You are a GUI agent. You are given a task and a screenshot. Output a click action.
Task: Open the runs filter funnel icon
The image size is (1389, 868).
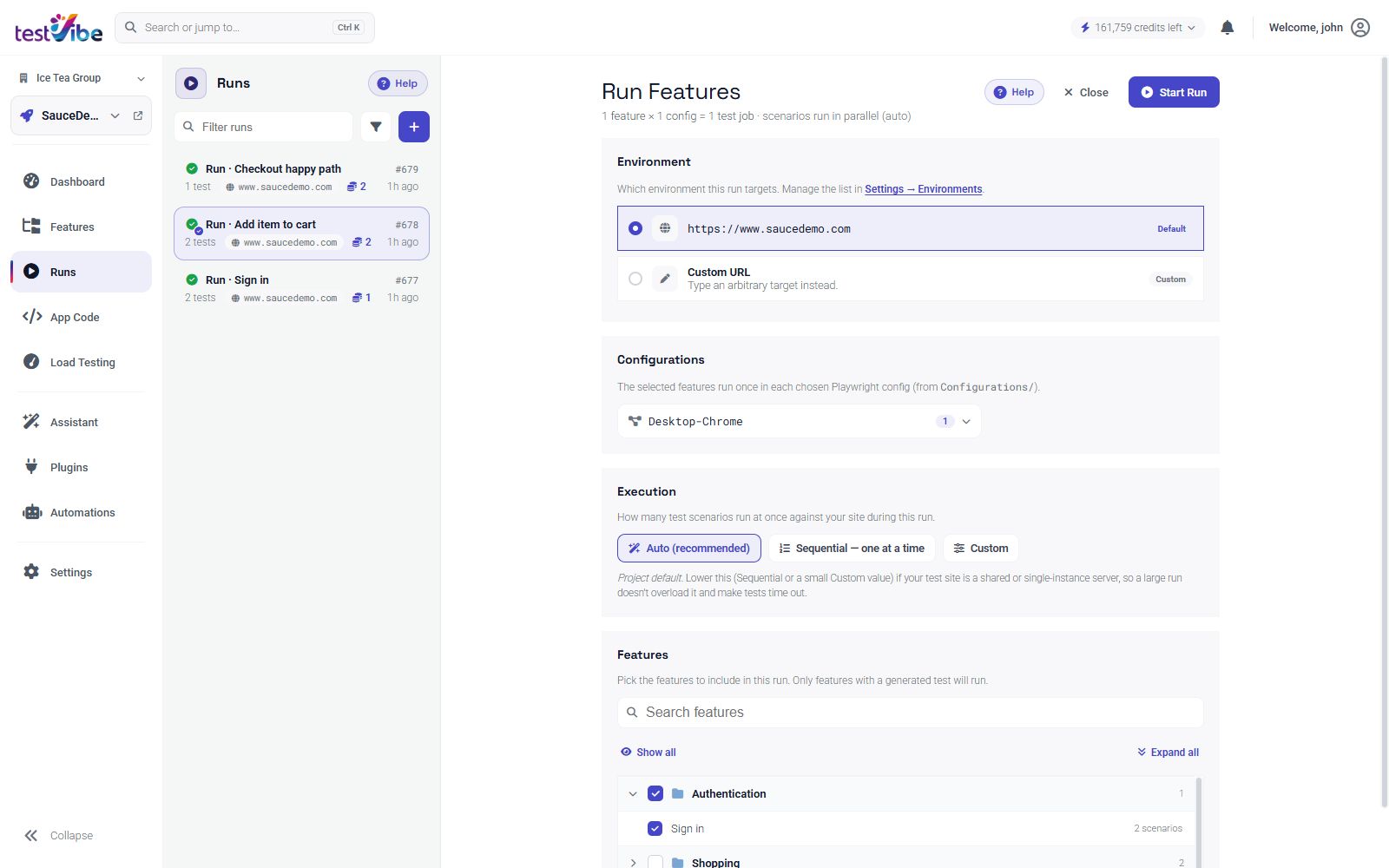click(x=376, y=127)
